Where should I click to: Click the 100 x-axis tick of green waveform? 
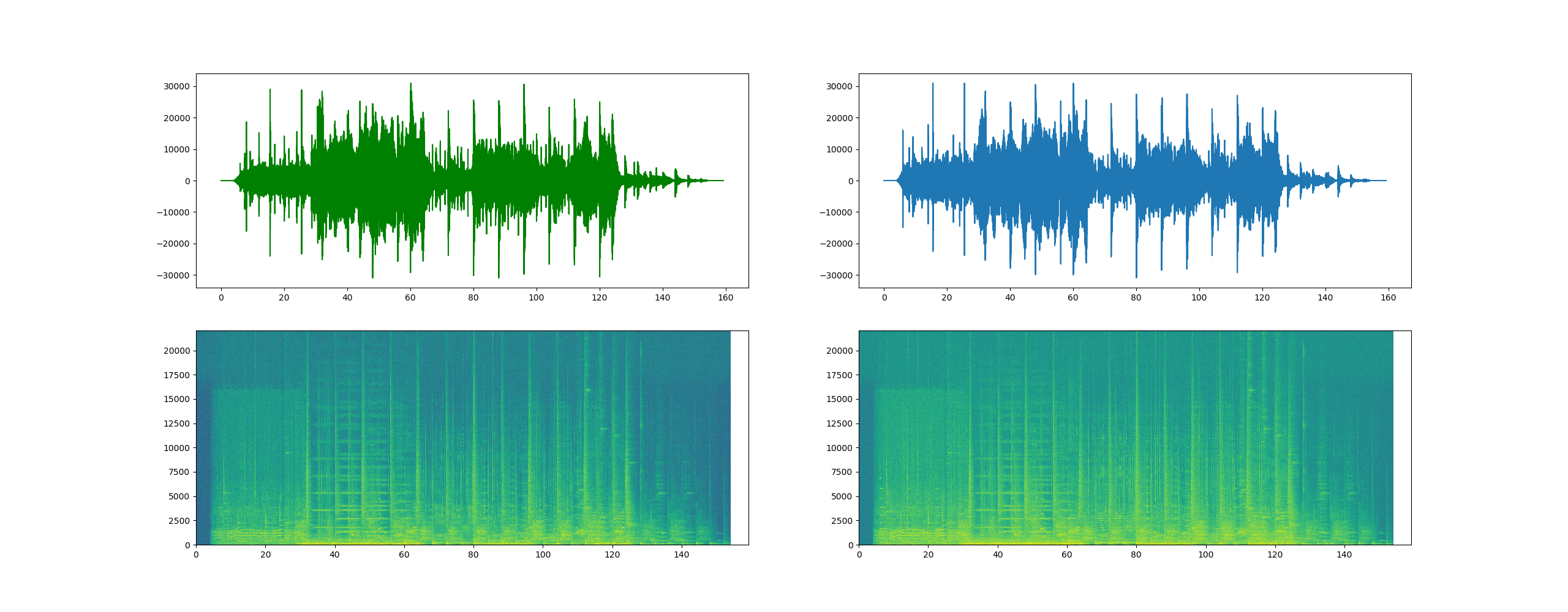tap(536, 298)
